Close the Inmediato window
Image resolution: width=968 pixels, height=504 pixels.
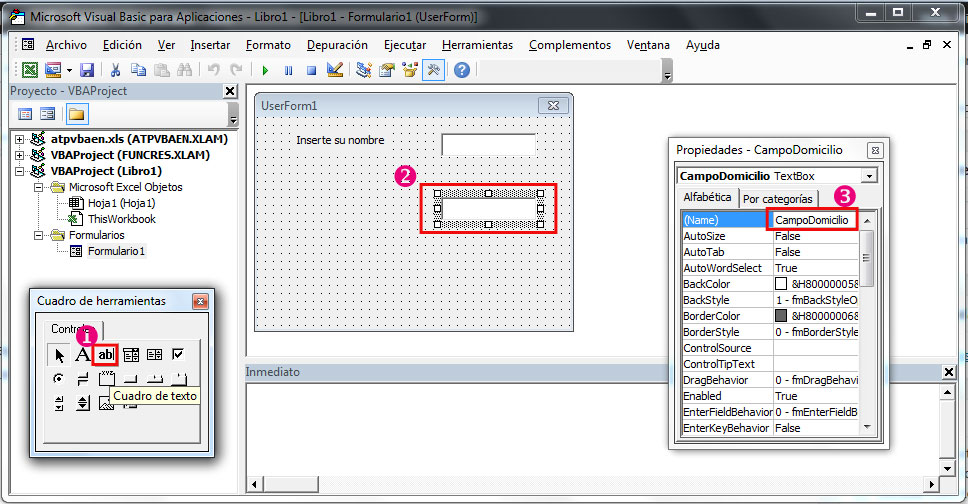pos(949,372)
